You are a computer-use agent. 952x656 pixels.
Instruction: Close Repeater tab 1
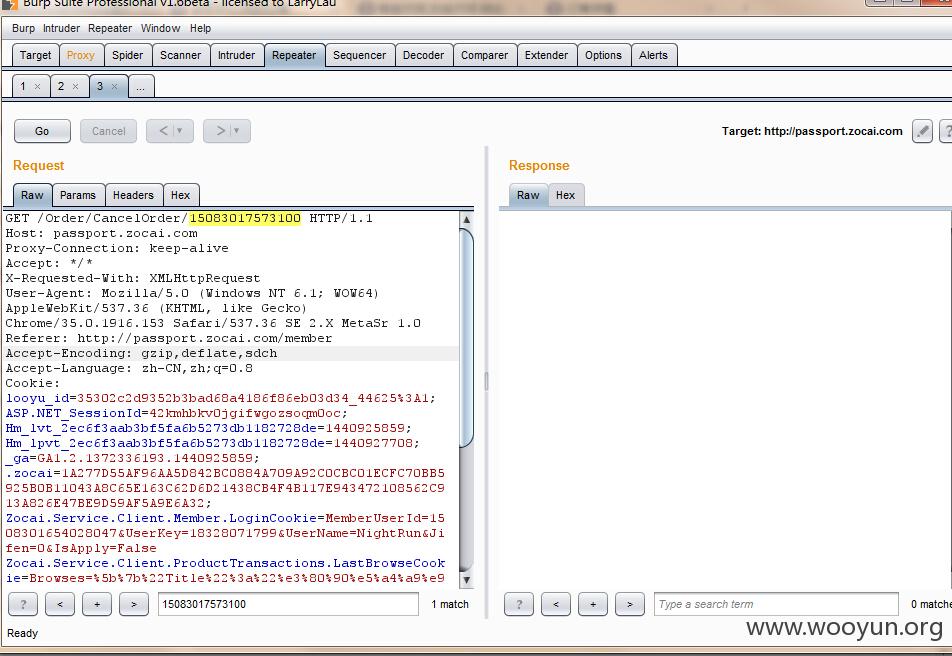(x=38, y=87)
